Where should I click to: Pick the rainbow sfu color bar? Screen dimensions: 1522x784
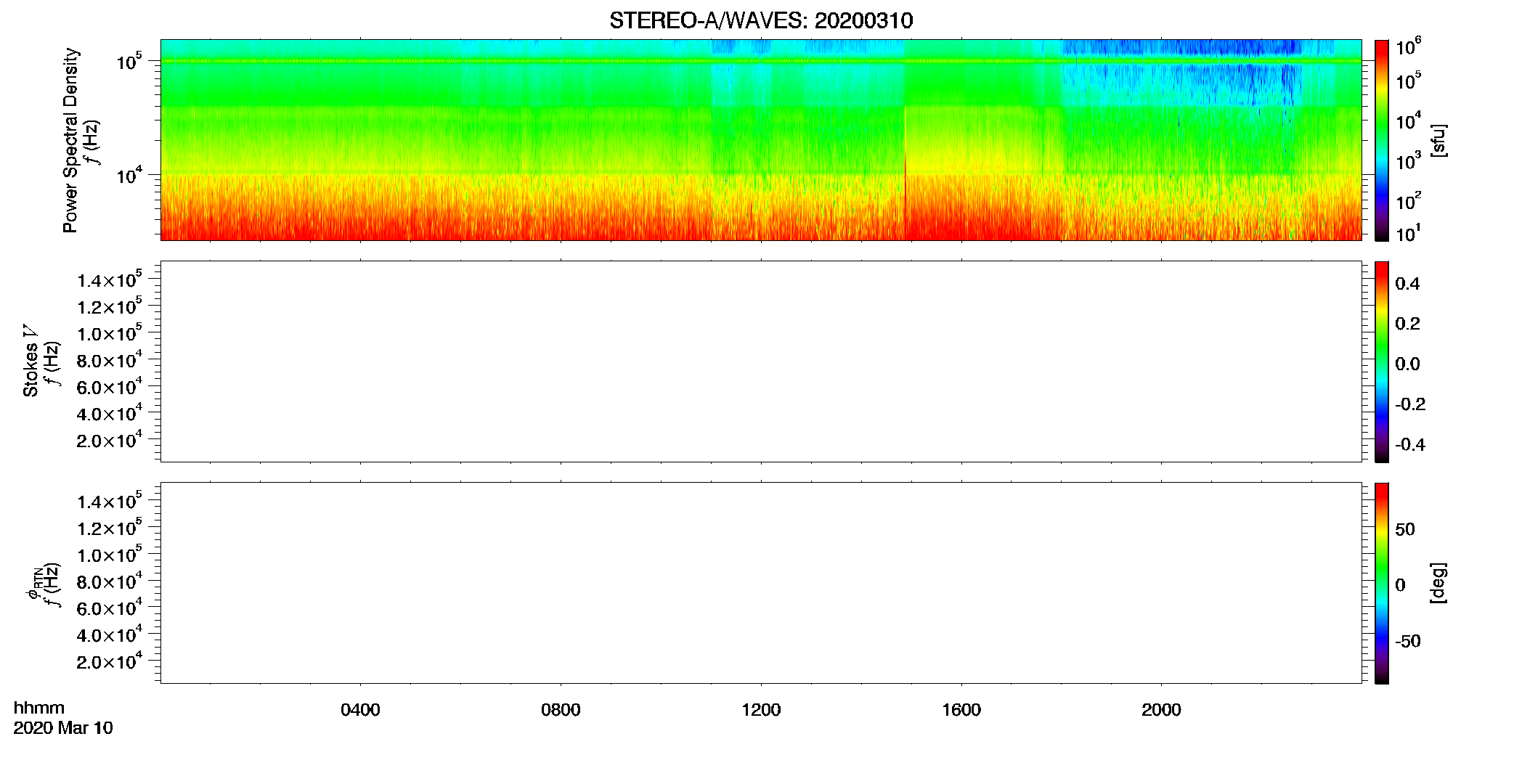[x=1382, y=140]
